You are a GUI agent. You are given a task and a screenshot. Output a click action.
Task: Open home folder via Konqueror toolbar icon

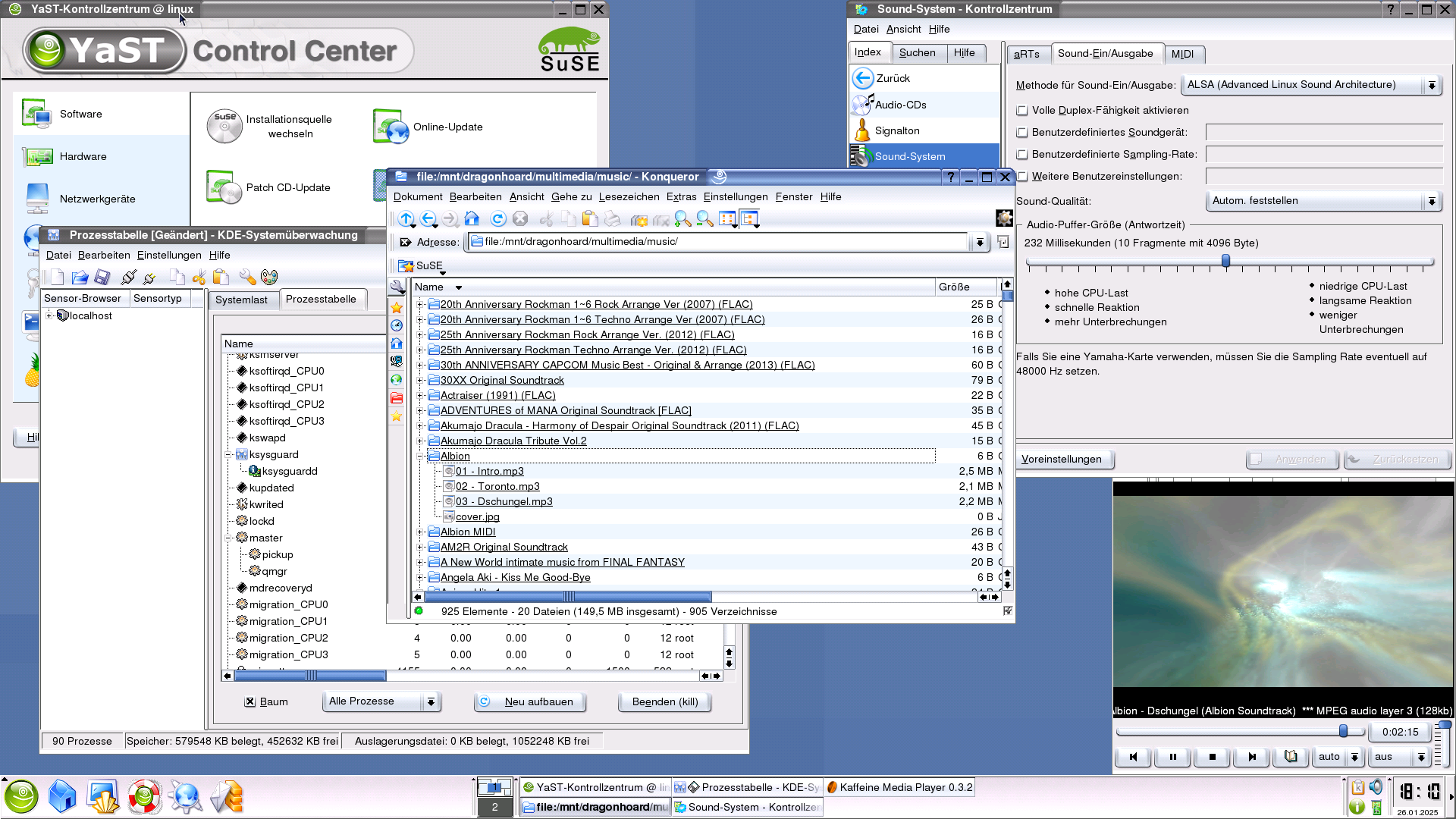click(472, 219)
